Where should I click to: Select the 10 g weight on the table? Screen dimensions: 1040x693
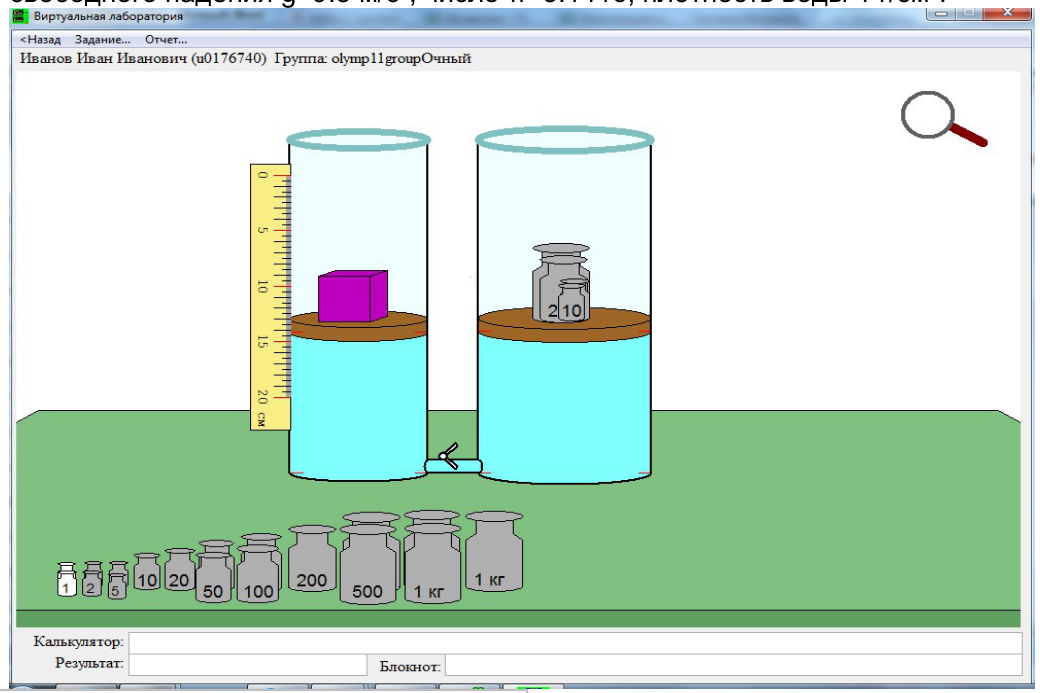click(147, 572)
